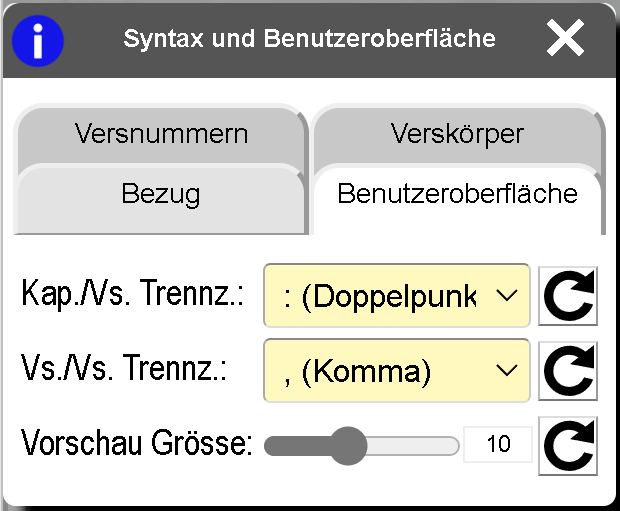Click the Kap./Vs. Trennz. label
This screenshot has height=511, width=620.
[133, 296]
